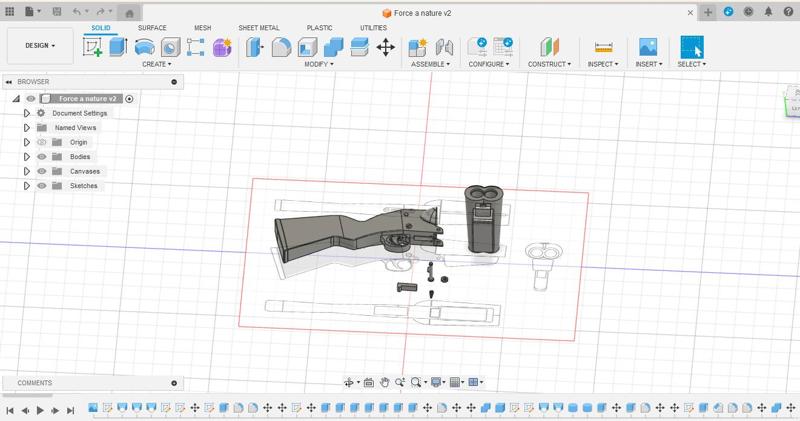Open the INSERT dropdown menu
The width and height of the screenshot is (800, 421).
point(648,64)
